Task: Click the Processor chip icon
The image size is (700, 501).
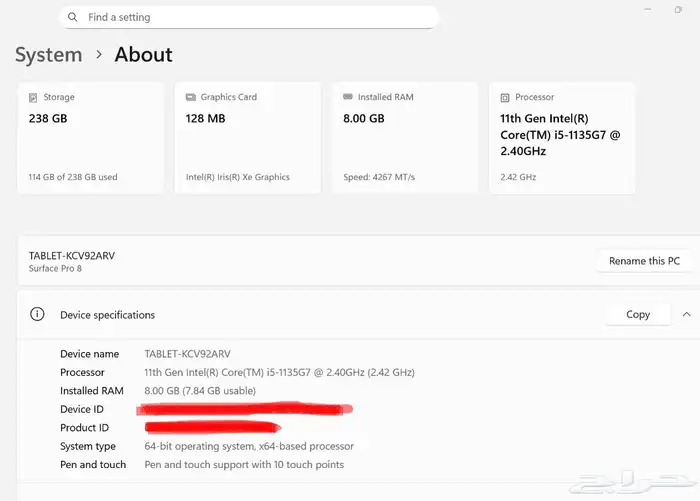Action: 505,98
